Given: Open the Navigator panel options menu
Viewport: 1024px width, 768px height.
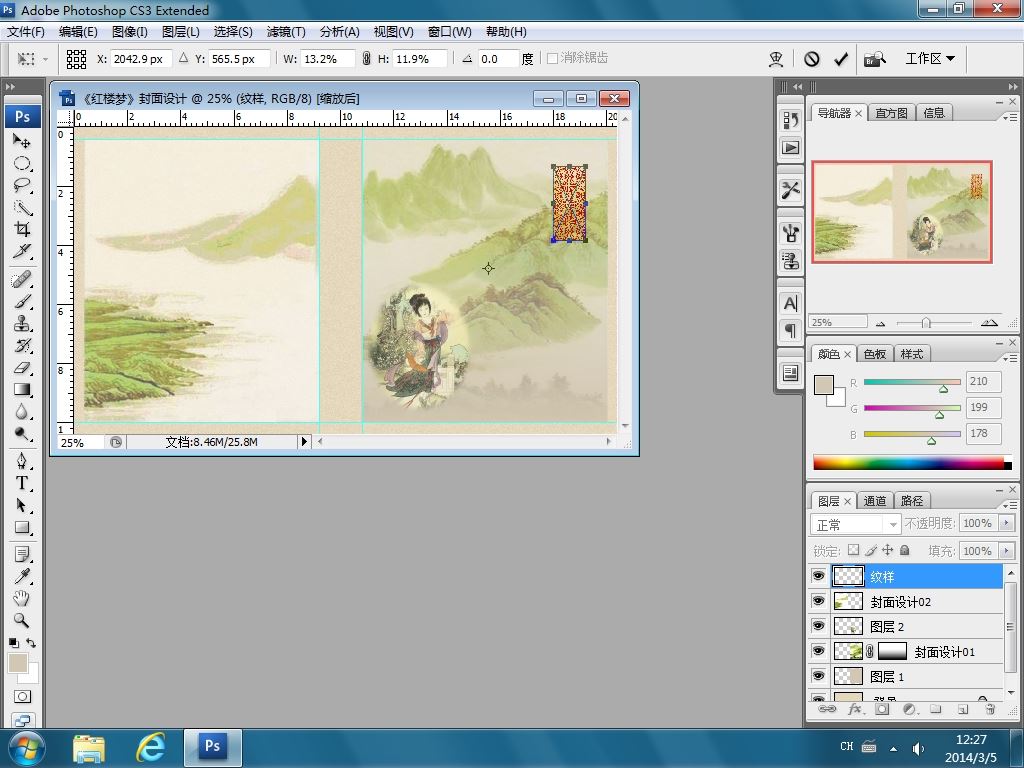Looking at the screenshot, I should coord(1010,117).
